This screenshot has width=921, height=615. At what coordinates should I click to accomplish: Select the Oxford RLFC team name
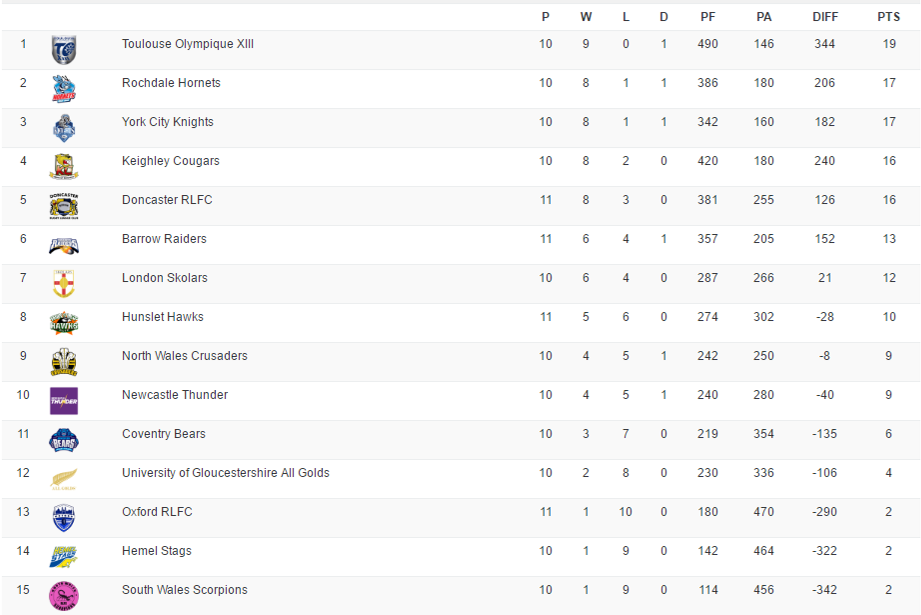tap(157, 512)
